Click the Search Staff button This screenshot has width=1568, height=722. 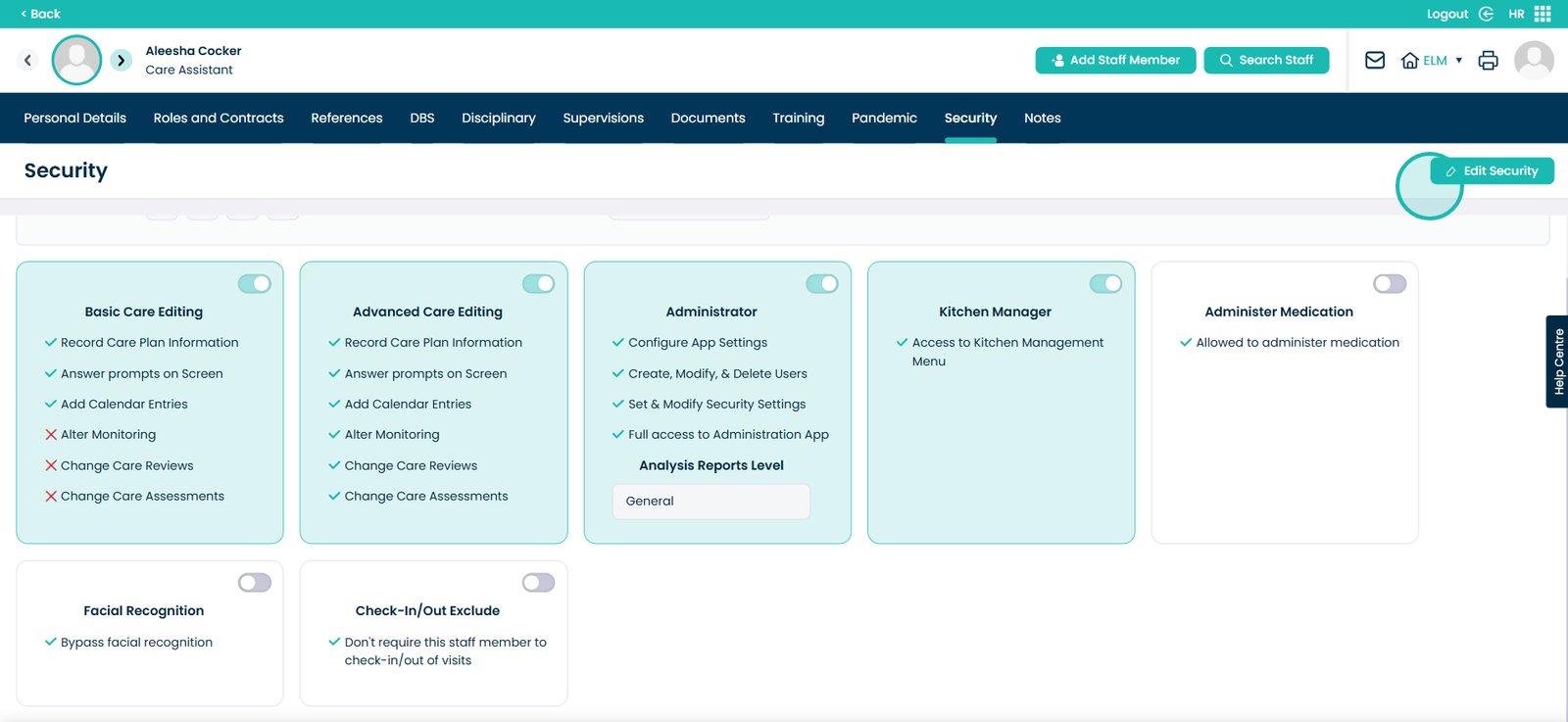[x=1266, y=60]
